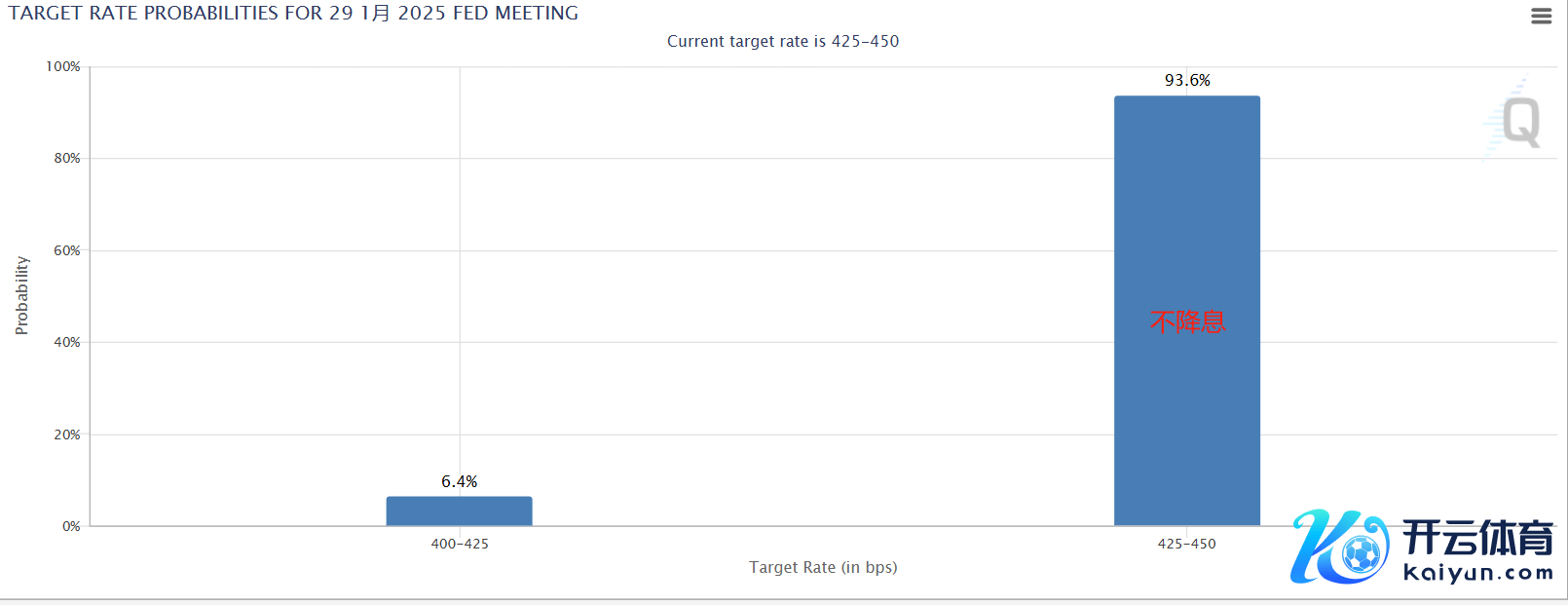The image size is (1568, 605).
Task: Click the Kaiyun soccer ball logo
Action: 1339,548
